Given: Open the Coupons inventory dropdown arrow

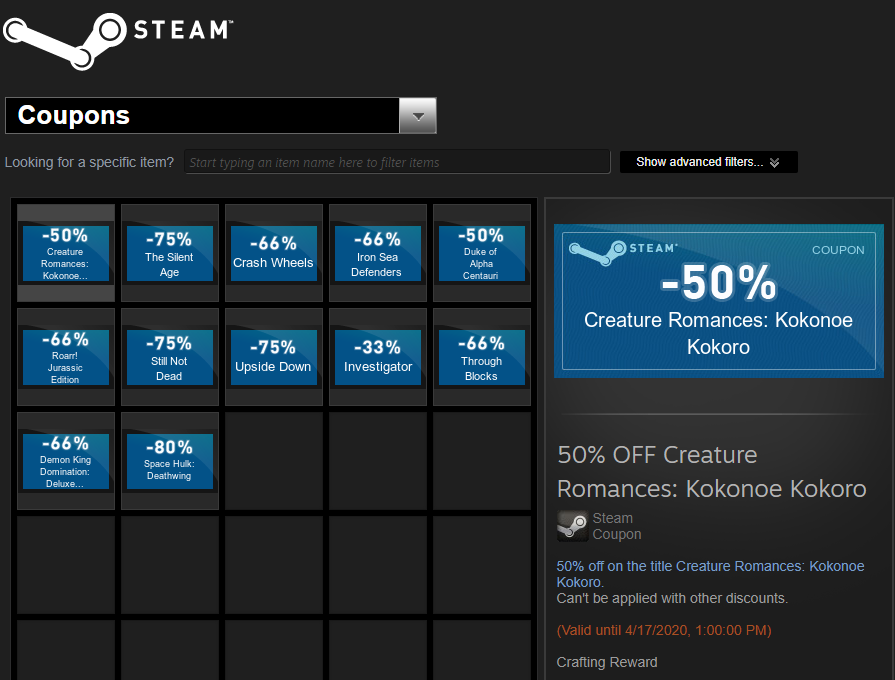Looking at the screenshot, I should tap(418, 116).
